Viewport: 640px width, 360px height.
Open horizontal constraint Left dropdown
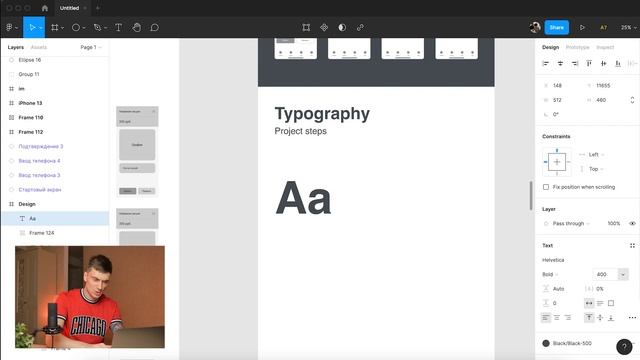pyautogui.click(x=596, y=155)
